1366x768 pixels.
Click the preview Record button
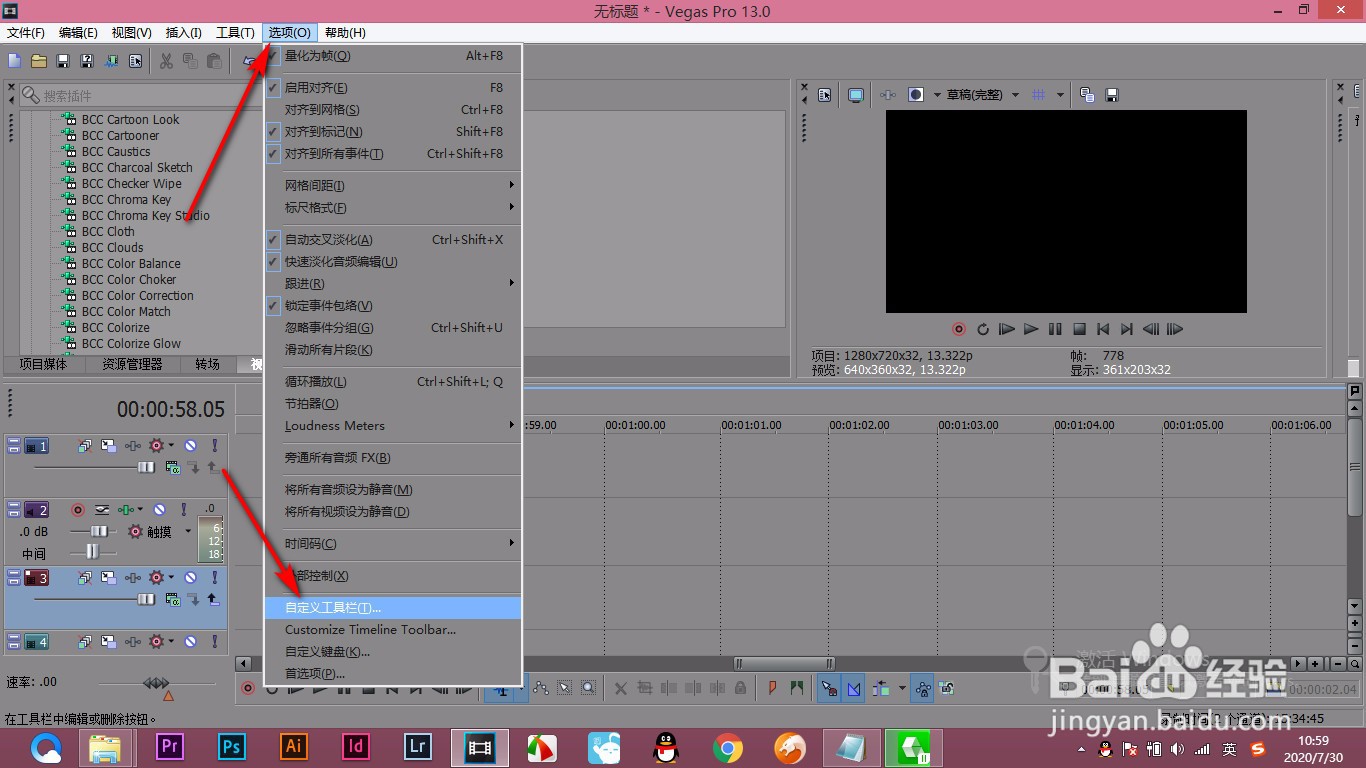pyautogui.click(x=959, y=329)
